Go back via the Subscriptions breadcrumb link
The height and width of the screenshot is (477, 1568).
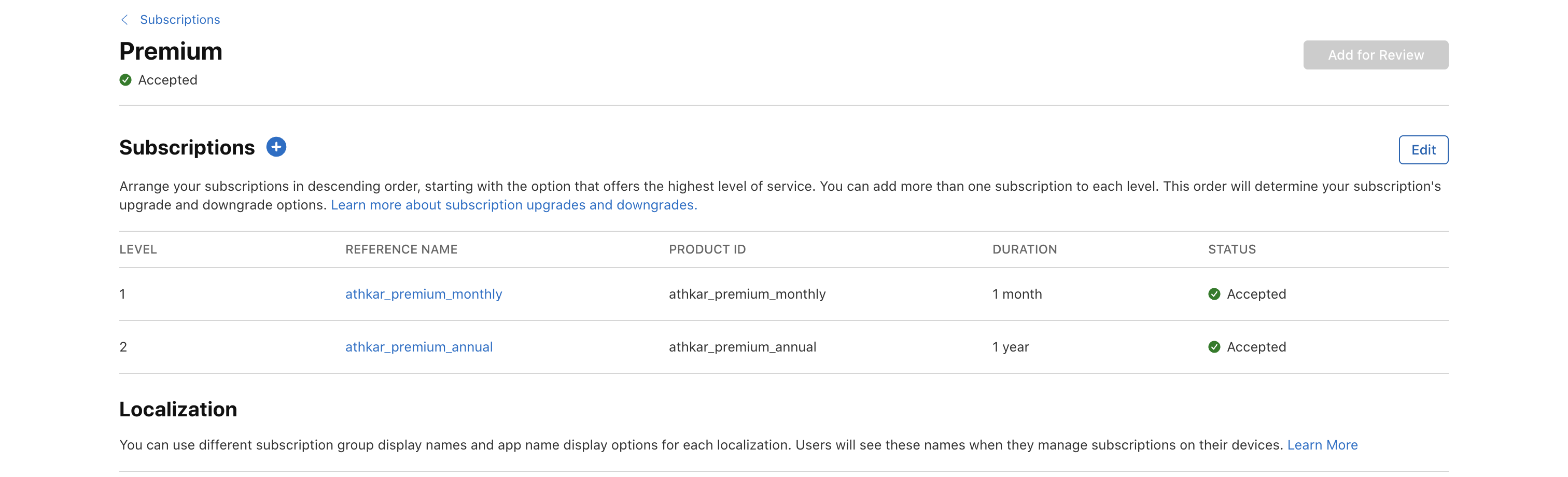(179, 20)
